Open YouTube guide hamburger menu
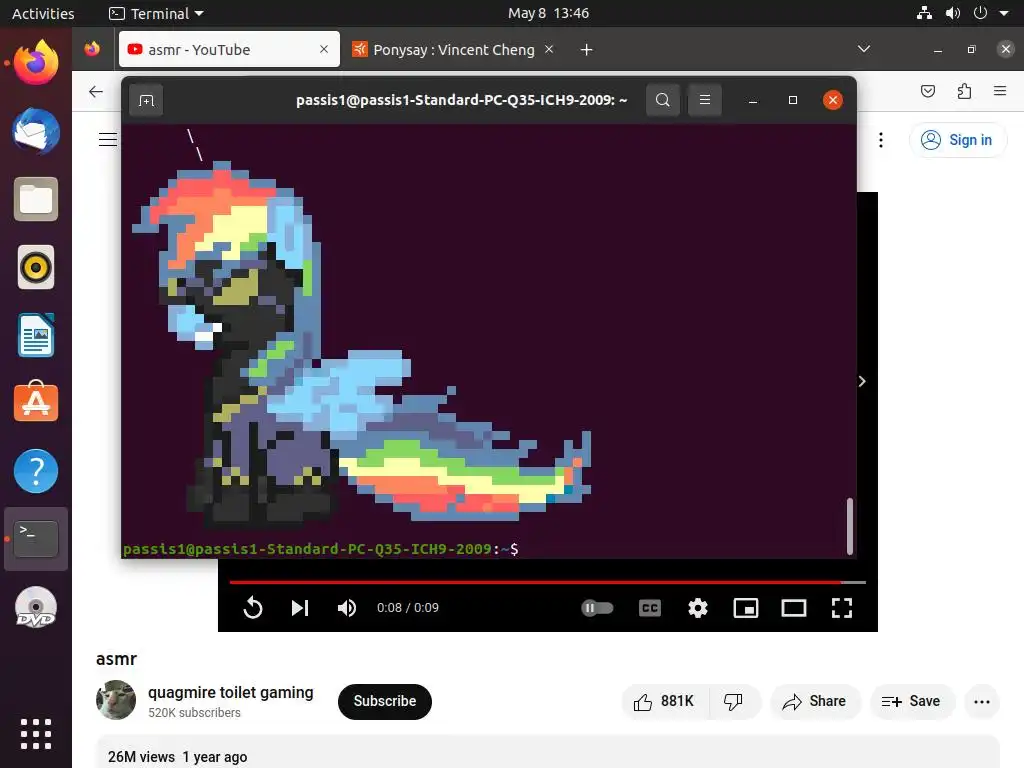 click(x=108, y=139)
